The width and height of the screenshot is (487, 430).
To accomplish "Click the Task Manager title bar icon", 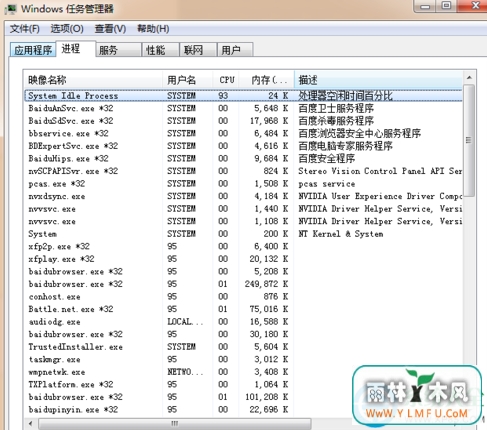I will 10,9.
